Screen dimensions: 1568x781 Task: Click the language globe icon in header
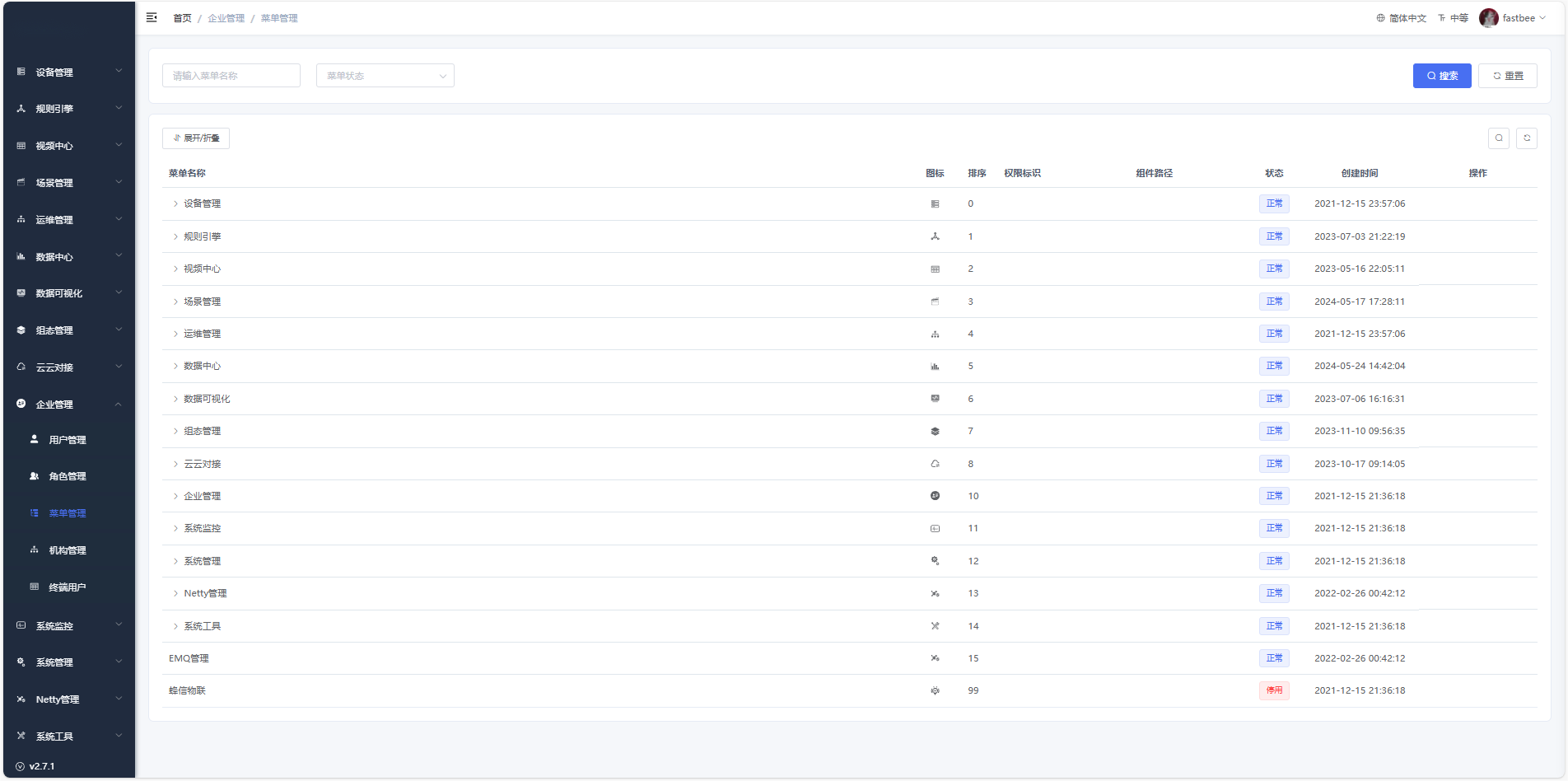click(x=1381, y=18)
